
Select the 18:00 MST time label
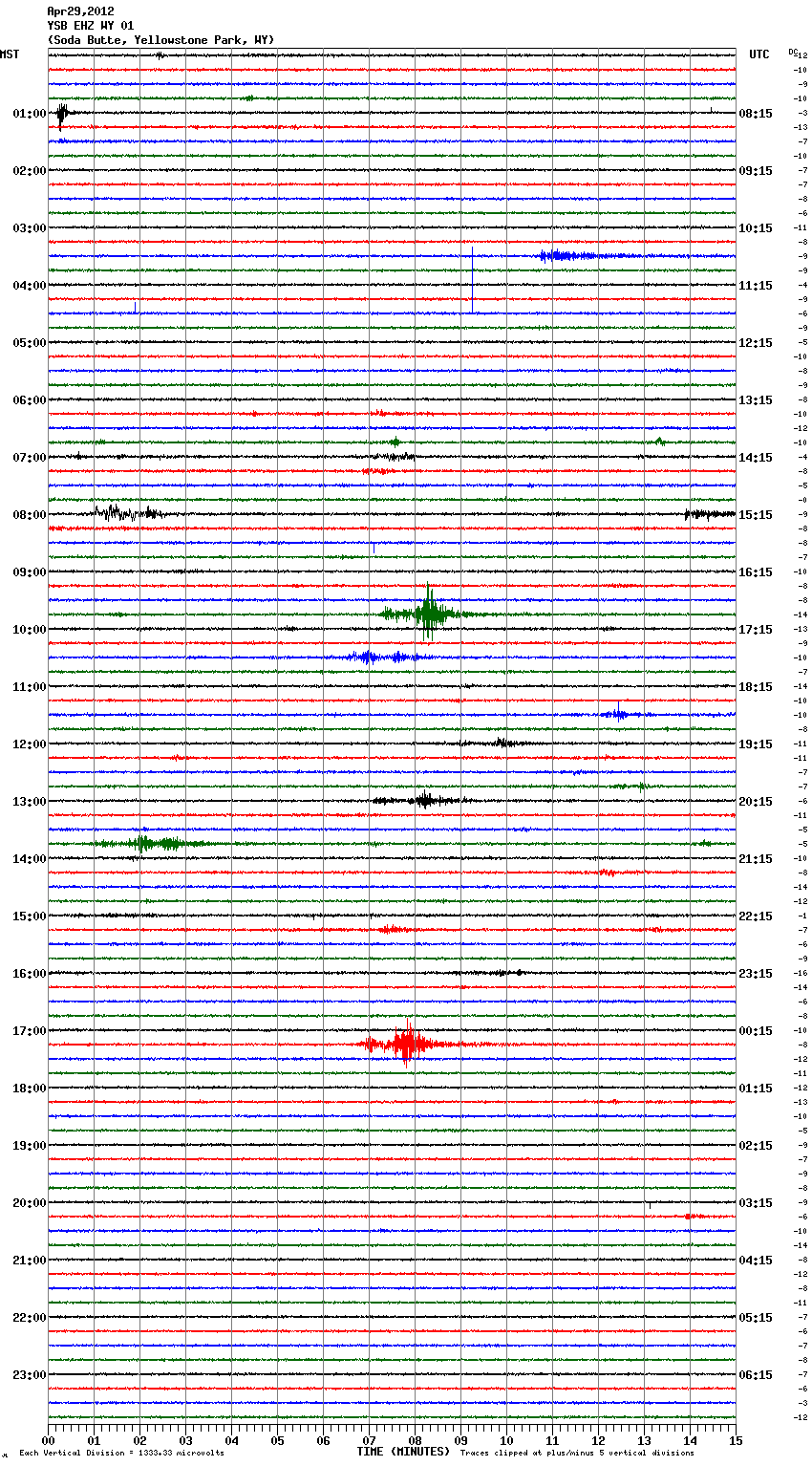point(30,1089)
